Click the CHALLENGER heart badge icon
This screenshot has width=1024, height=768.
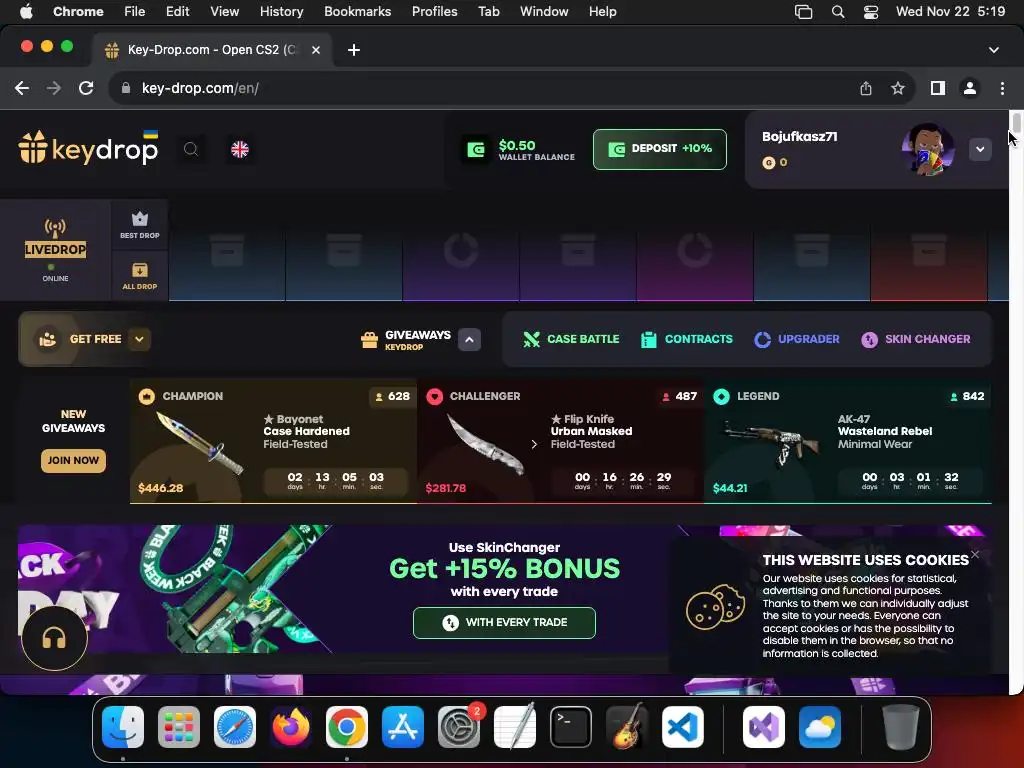434,396
